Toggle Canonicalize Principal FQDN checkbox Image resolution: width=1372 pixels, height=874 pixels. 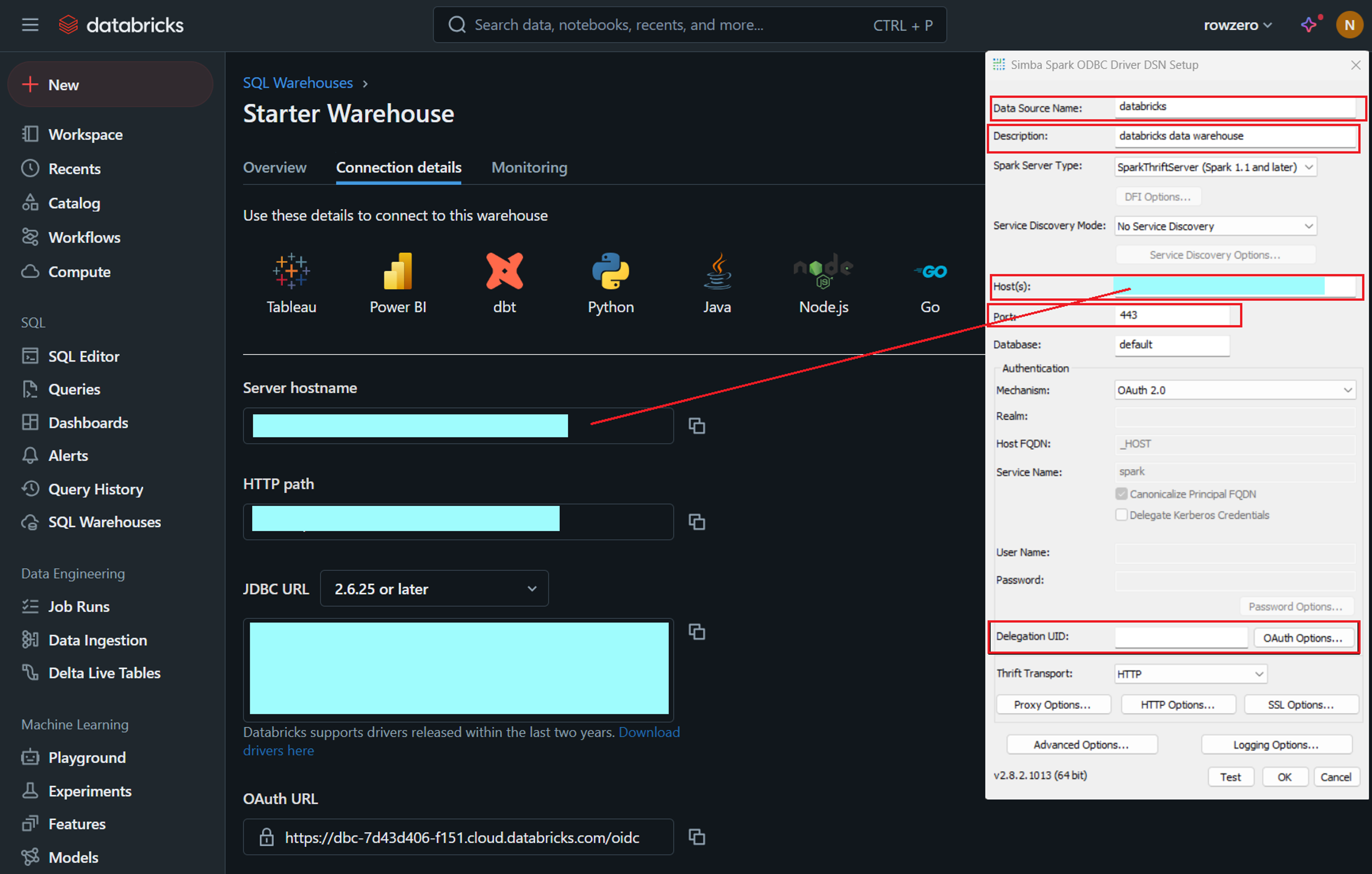(1121, 494)
